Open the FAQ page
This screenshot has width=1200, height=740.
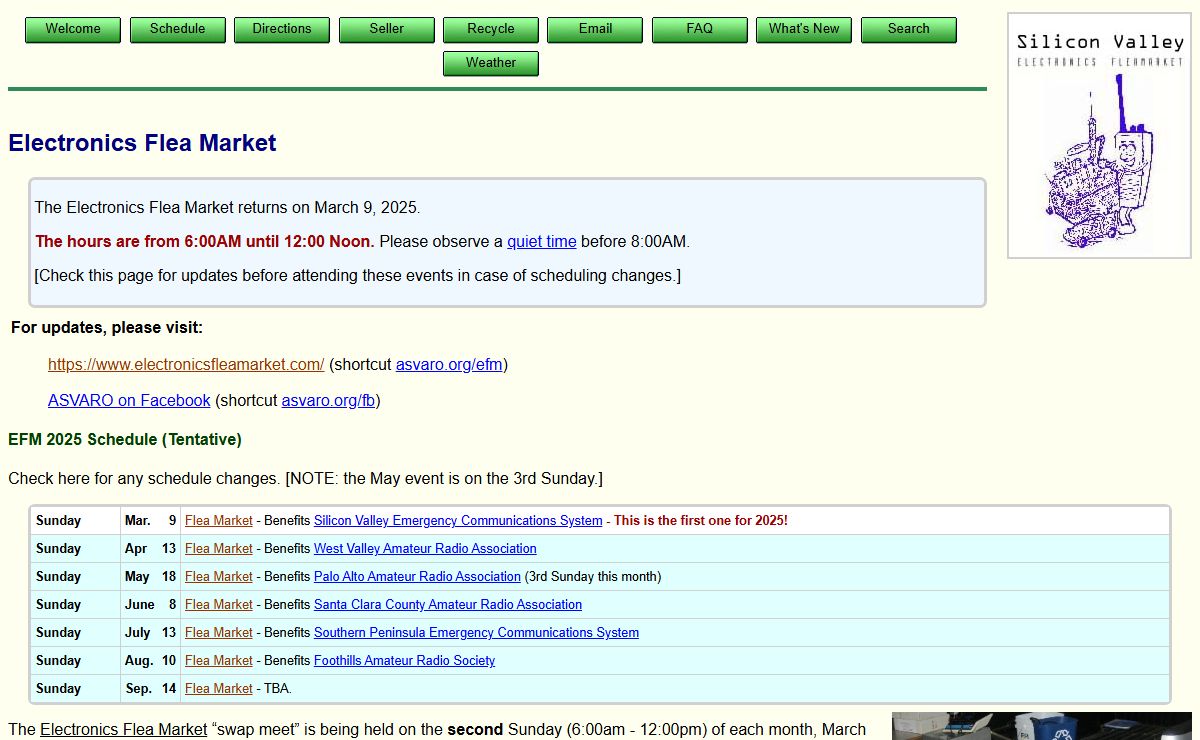(700, 29)
